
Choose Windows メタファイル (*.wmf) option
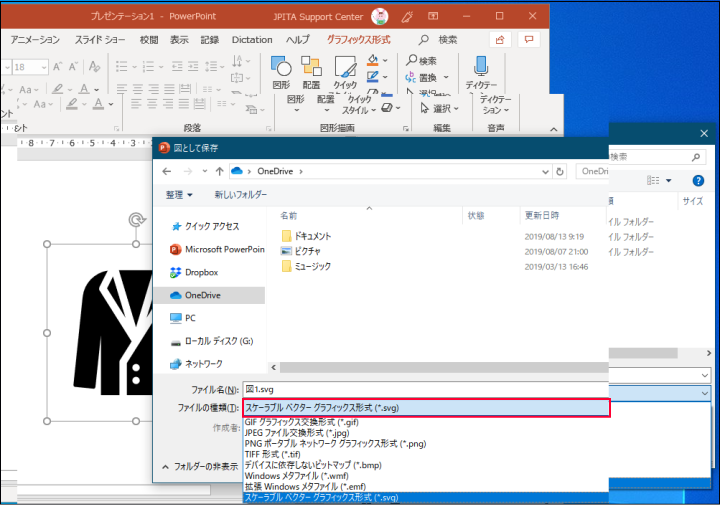[x=297, y=476]
